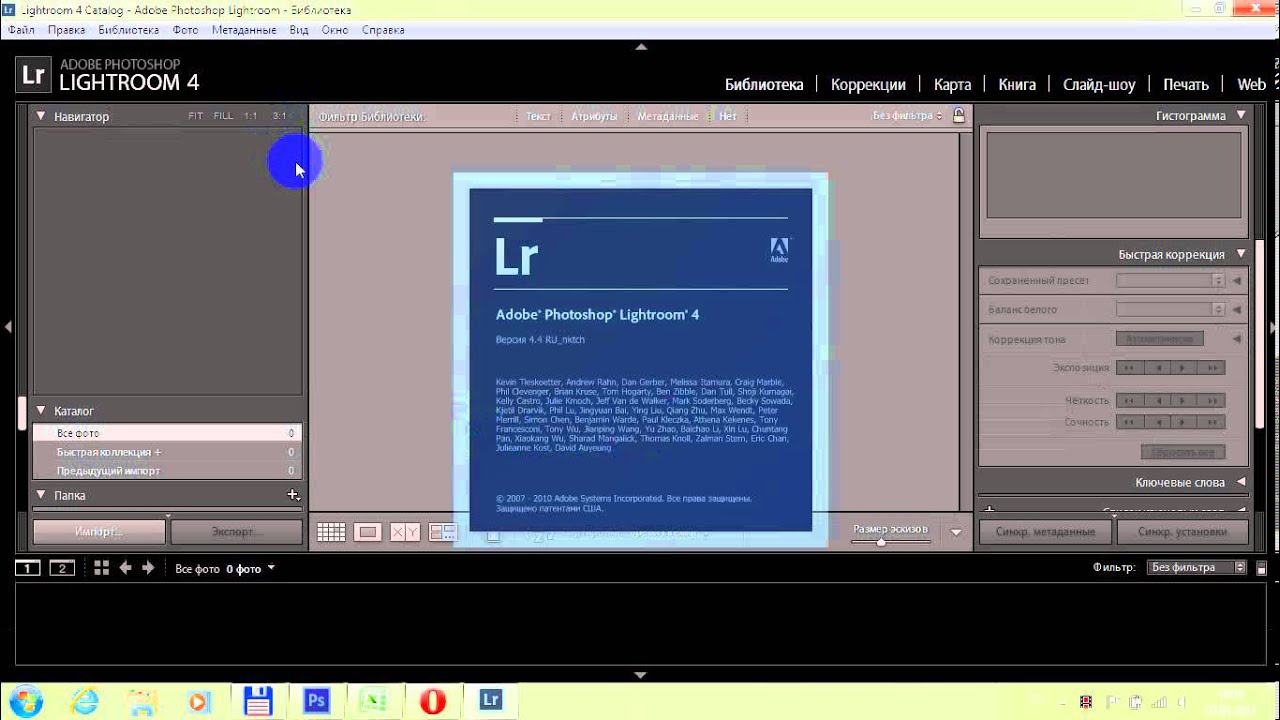Switch to the Слайд-шоу module
This screenshot has width=1280, height=720.
click(x=1099, y=85)
